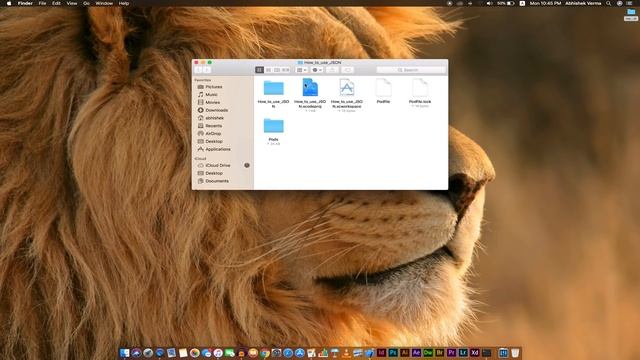This screenshot has height=360, width=640.
Task: Switch Finder to column view
Action: point(277,70)
